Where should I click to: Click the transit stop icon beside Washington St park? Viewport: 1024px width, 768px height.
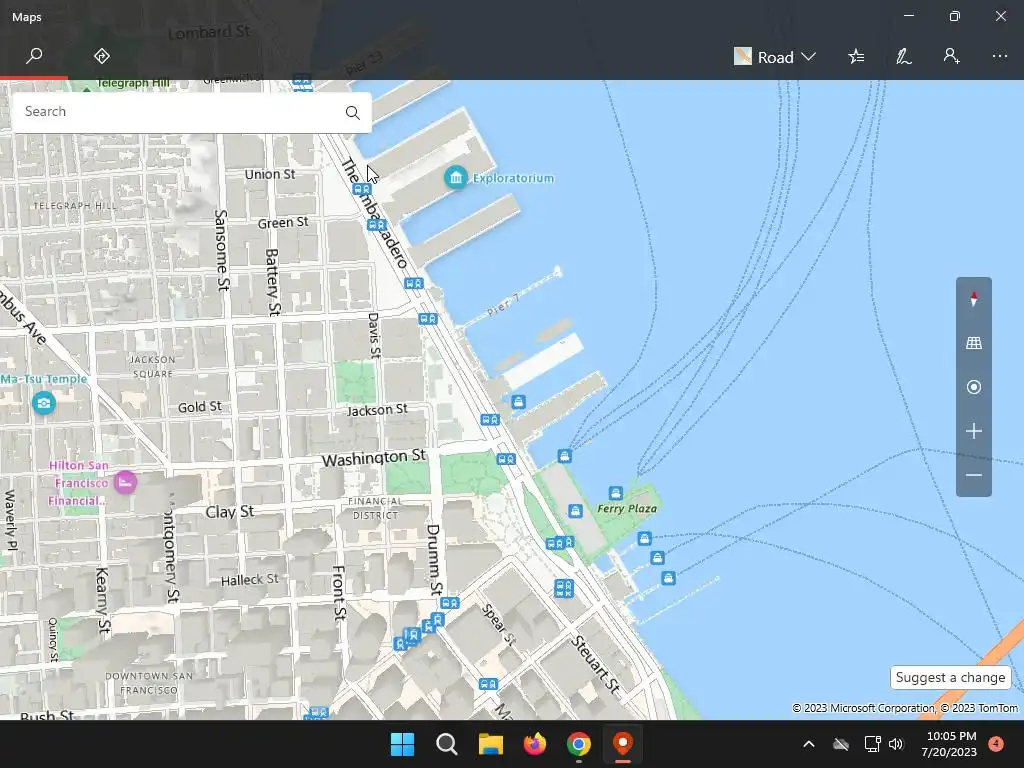pos(506,459)
